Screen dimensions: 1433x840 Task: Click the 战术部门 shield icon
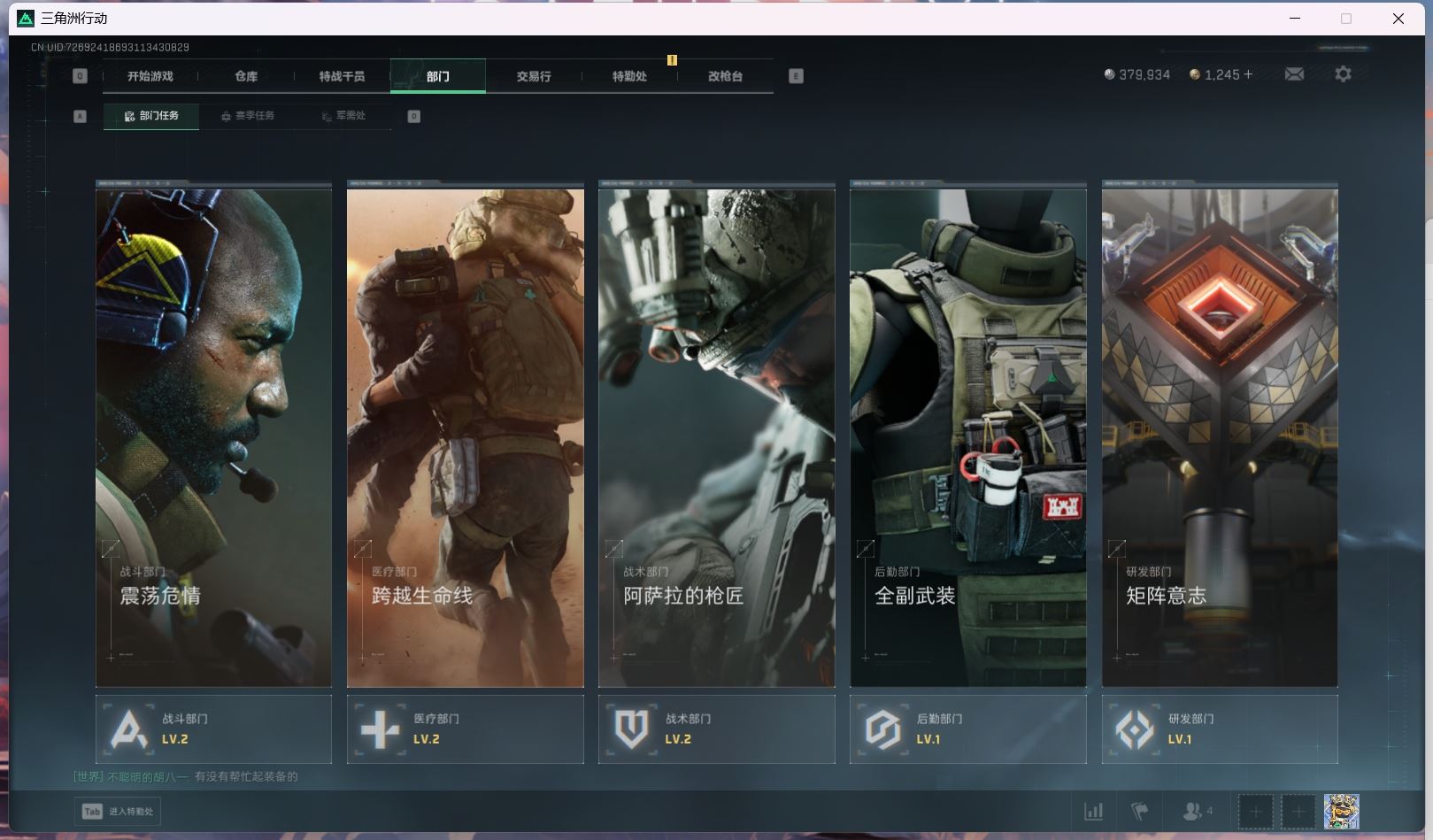[631, 729]
